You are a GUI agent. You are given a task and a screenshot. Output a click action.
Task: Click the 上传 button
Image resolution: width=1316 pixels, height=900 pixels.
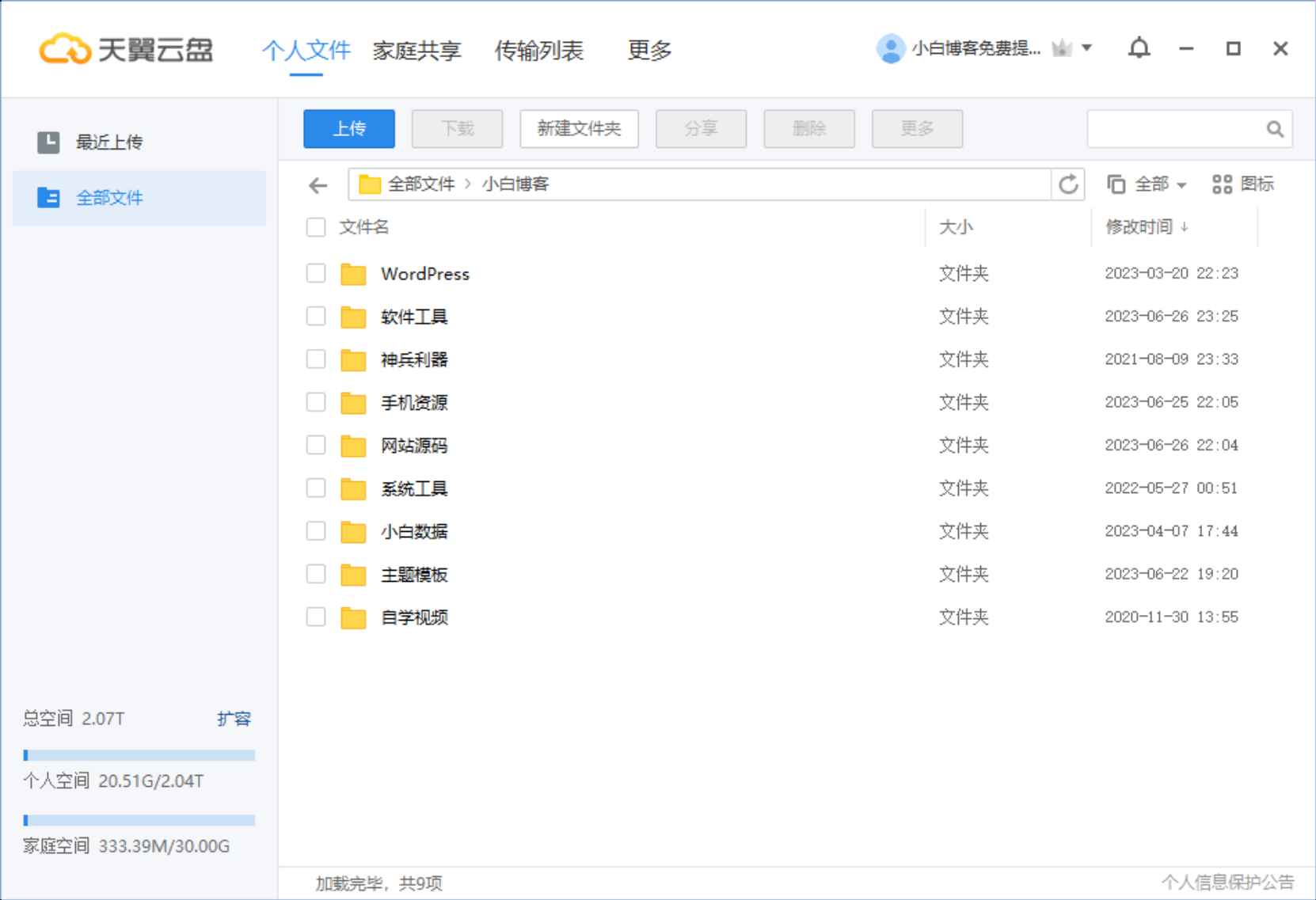tap(349, 128)
